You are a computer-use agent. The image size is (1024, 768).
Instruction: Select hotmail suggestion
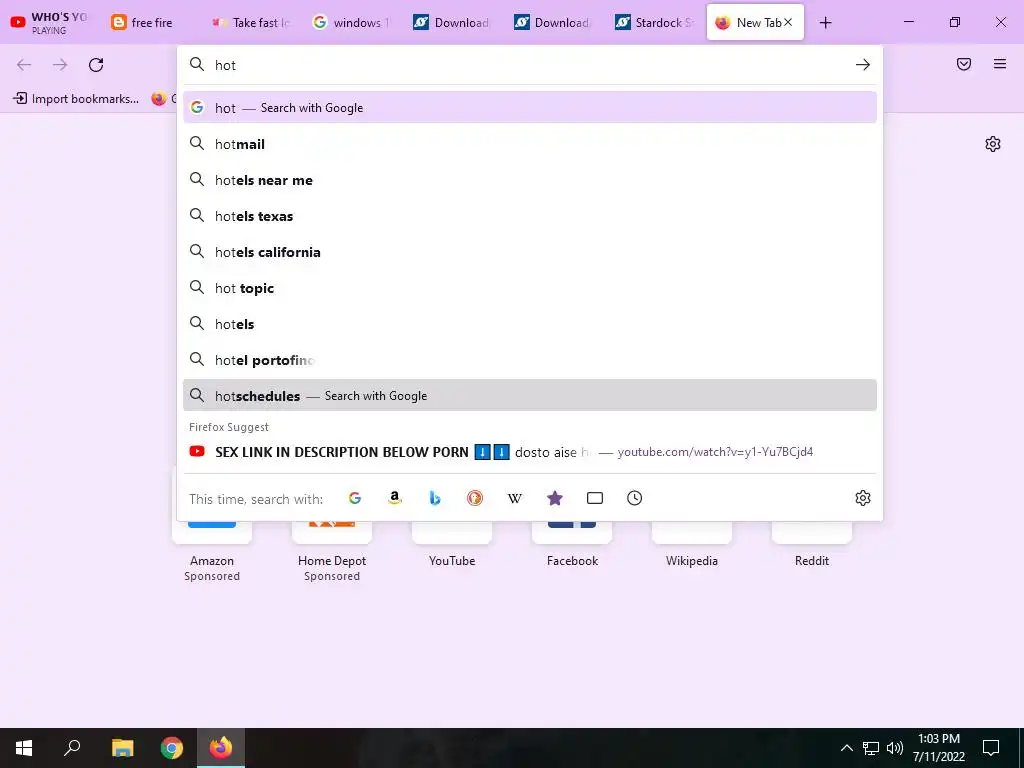coord(530,144)
